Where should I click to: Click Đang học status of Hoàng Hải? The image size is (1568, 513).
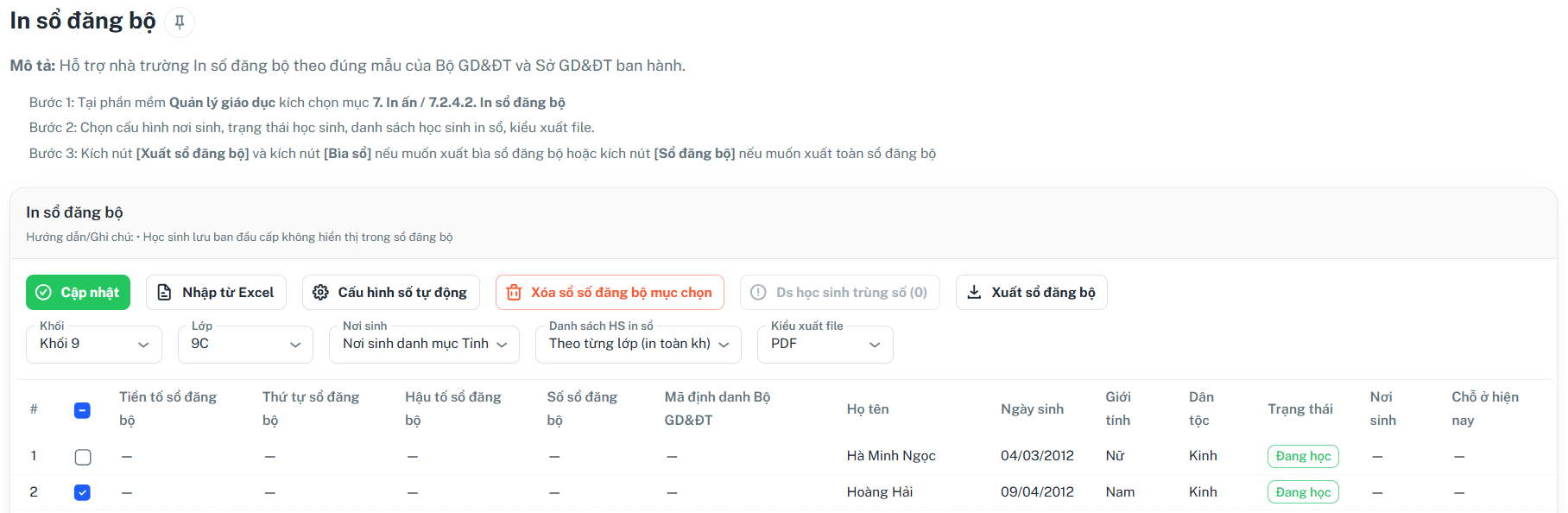pos(1303,492)
